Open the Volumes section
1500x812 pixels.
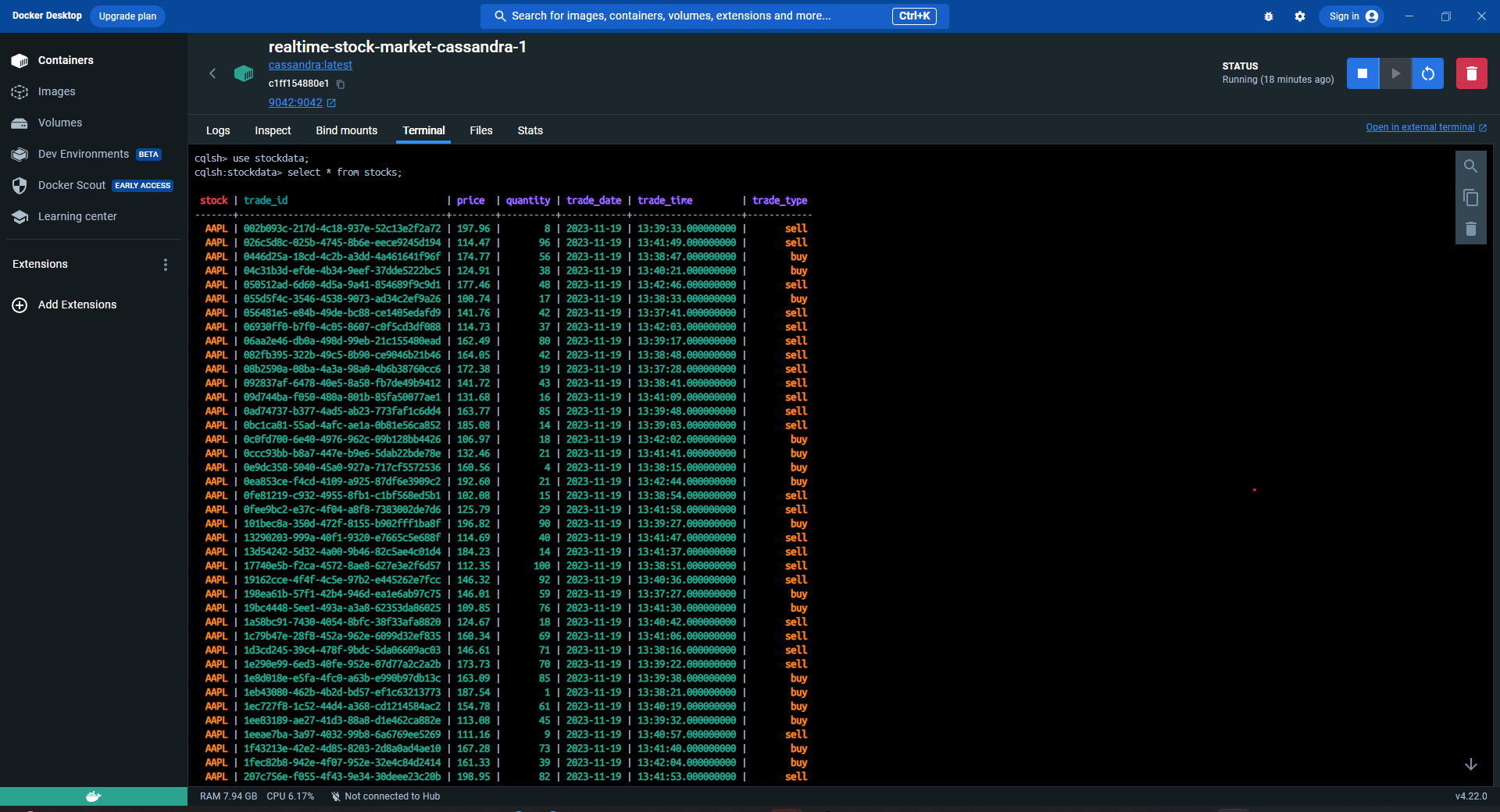pyautogui.click(x=59, y=123)
